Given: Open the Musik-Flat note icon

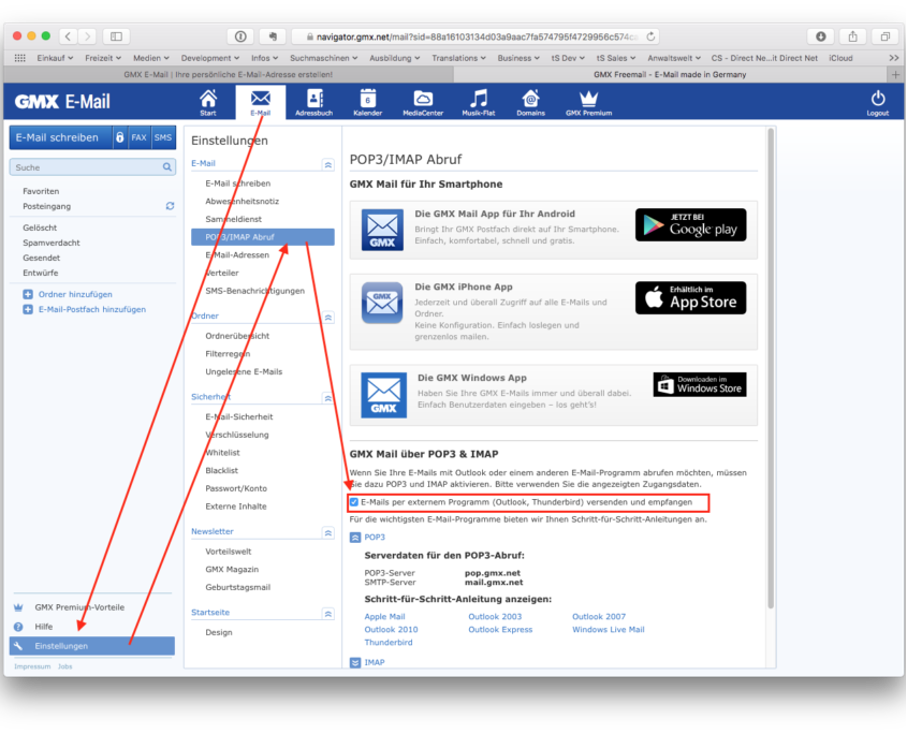Looking at the screenshot, I should click(478, 99).
